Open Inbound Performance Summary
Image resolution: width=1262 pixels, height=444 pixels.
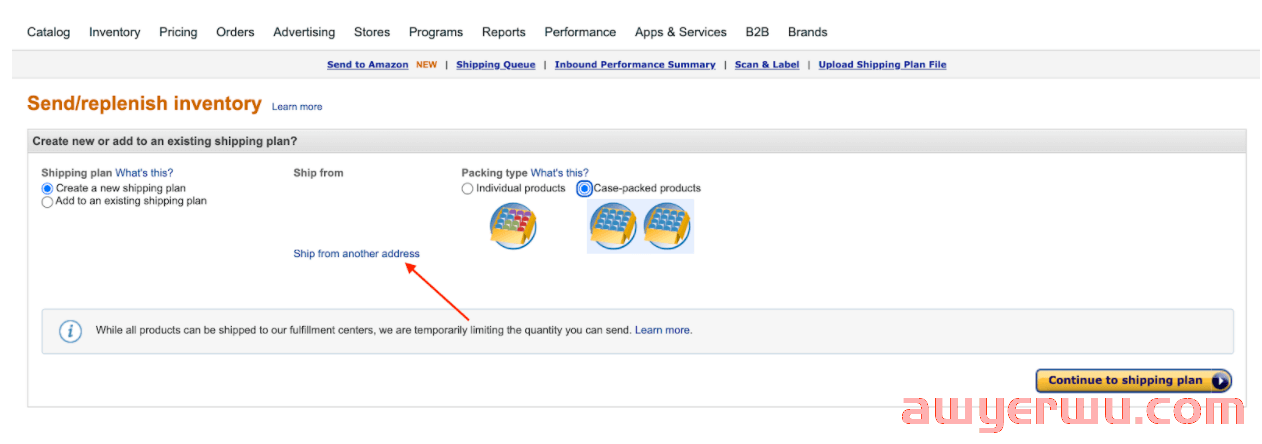[x=635, y=65]
